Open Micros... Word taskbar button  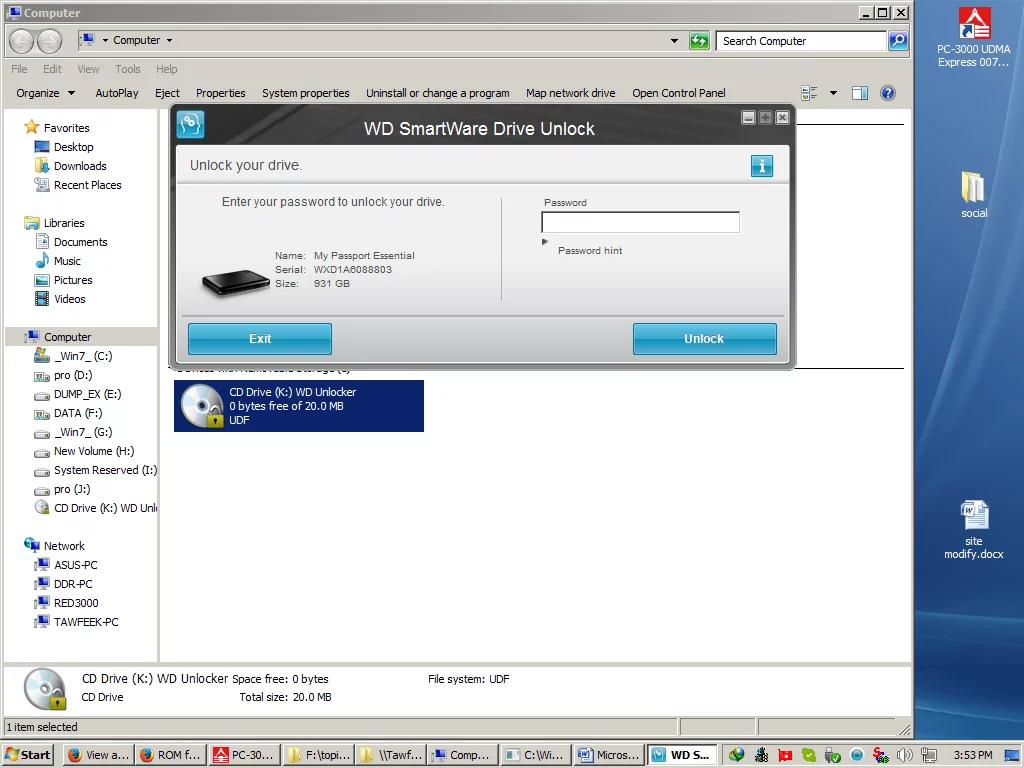pyautogui.click(x=610, y=755)
